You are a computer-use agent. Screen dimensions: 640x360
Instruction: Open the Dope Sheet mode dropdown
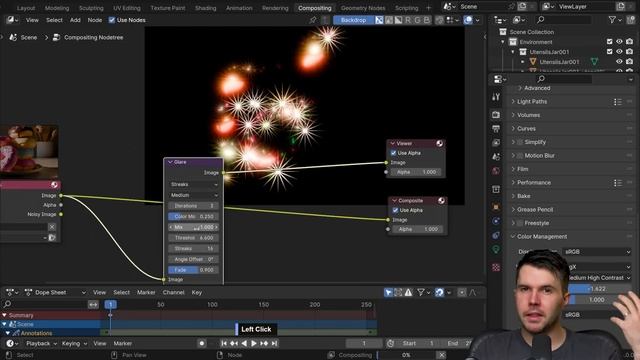[x=55, y=292]
